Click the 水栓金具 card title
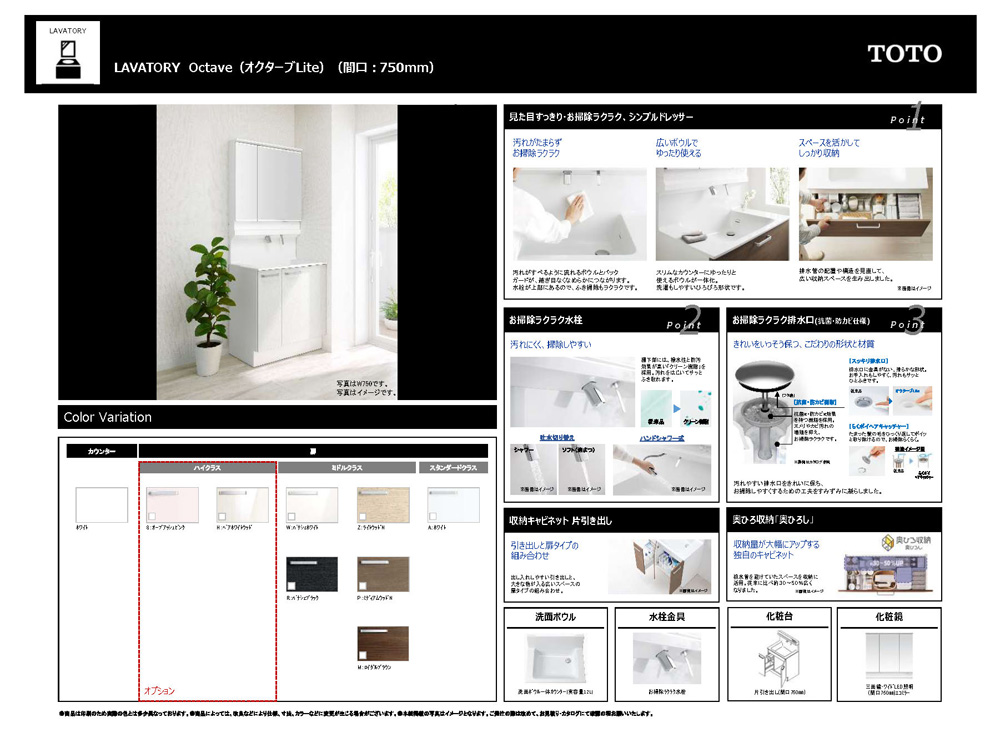Screen dimensions: 1000x743 point(666,617)
